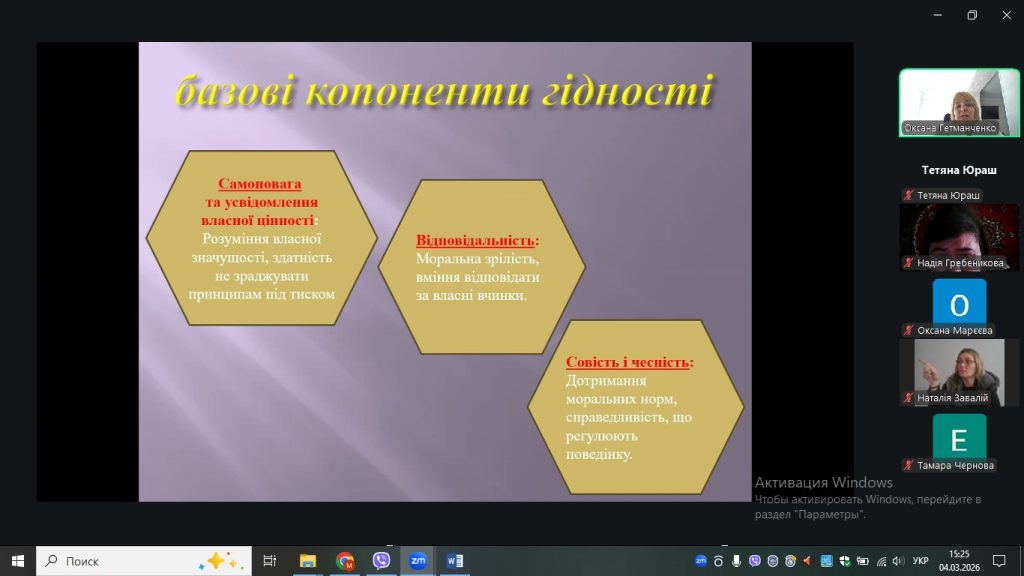Switch to Microsoft Word in taskbar
Screen dimensions: 1024x576
pos(455,561)
